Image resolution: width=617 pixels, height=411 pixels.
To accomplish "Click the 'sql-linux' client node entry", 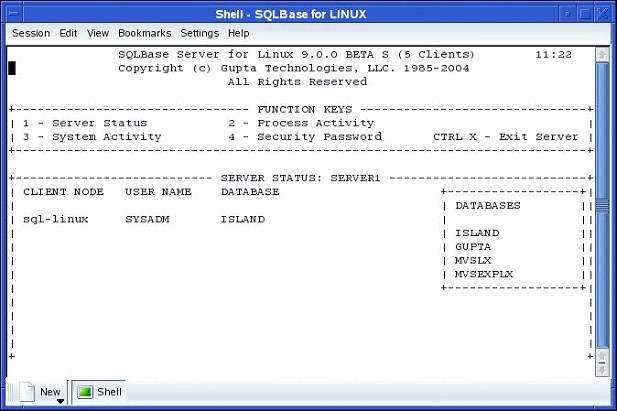I will 55,220.
